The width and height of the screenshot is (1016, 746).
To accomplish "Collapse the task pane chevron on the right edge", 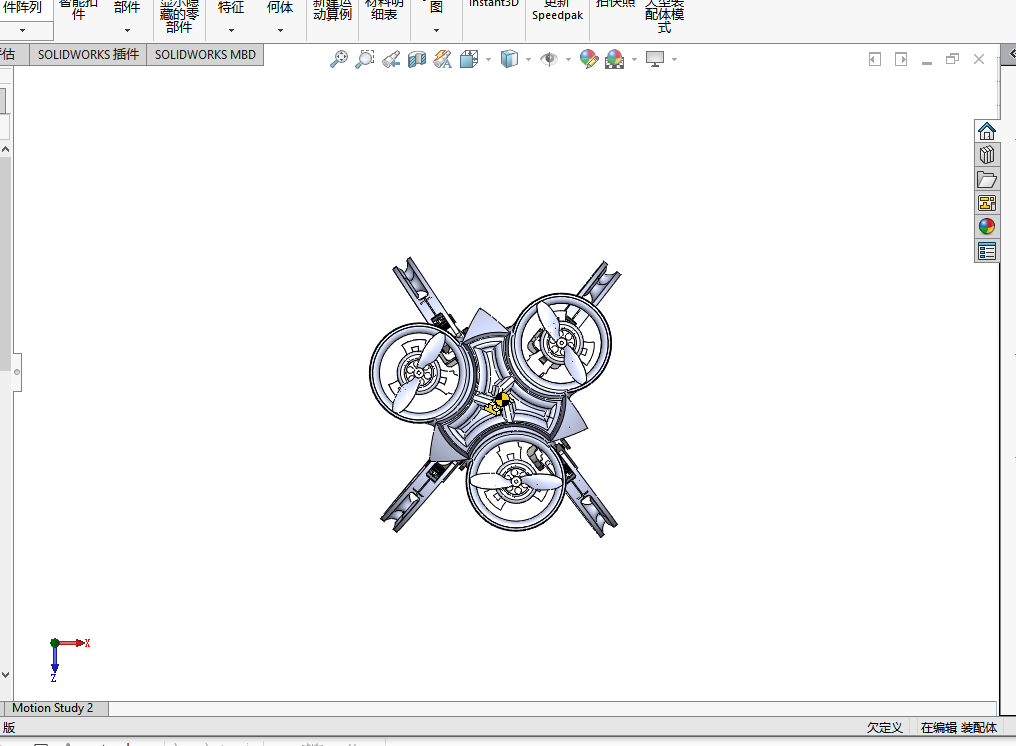I will [x=1010, y=54].
